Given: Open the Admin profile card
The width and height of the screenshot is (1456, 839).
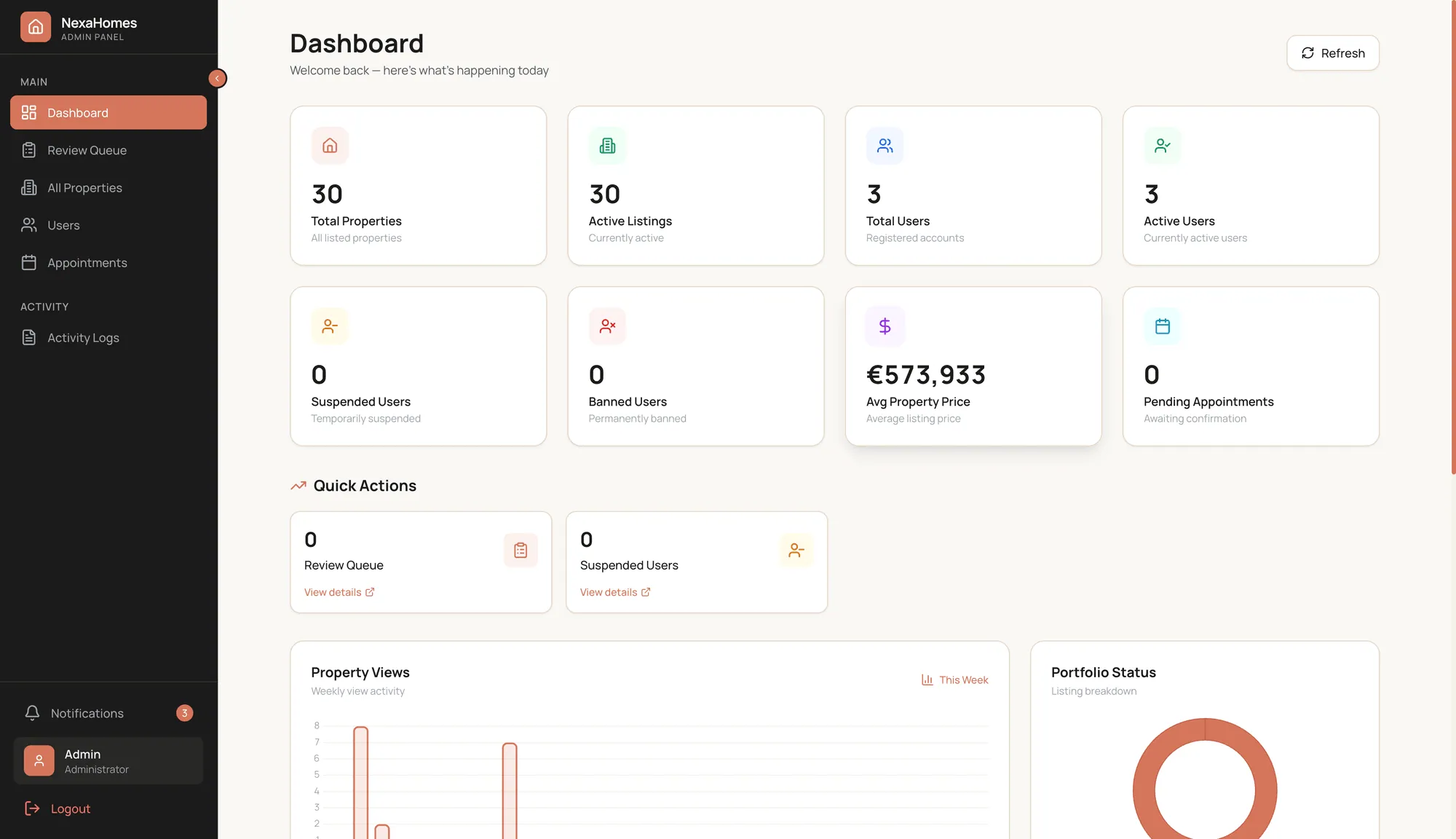Looking at the screenshot, I should pos(108,761).
